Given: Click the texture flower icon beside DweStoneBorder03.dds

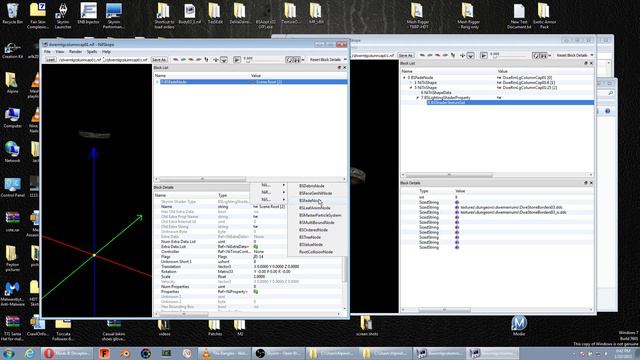Looking at the screenshot, I should [x=457, y=207].
